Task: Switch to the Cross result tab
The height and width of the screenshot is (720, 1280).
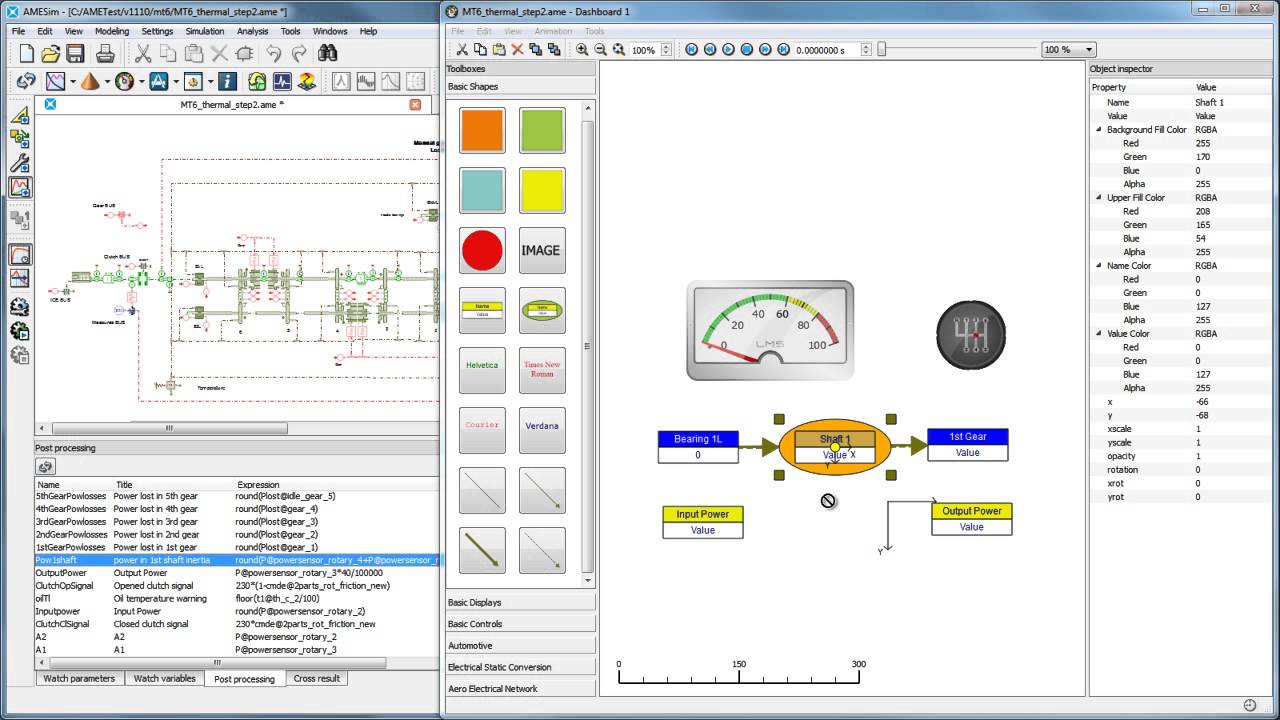Action: (x=317, y=678)
